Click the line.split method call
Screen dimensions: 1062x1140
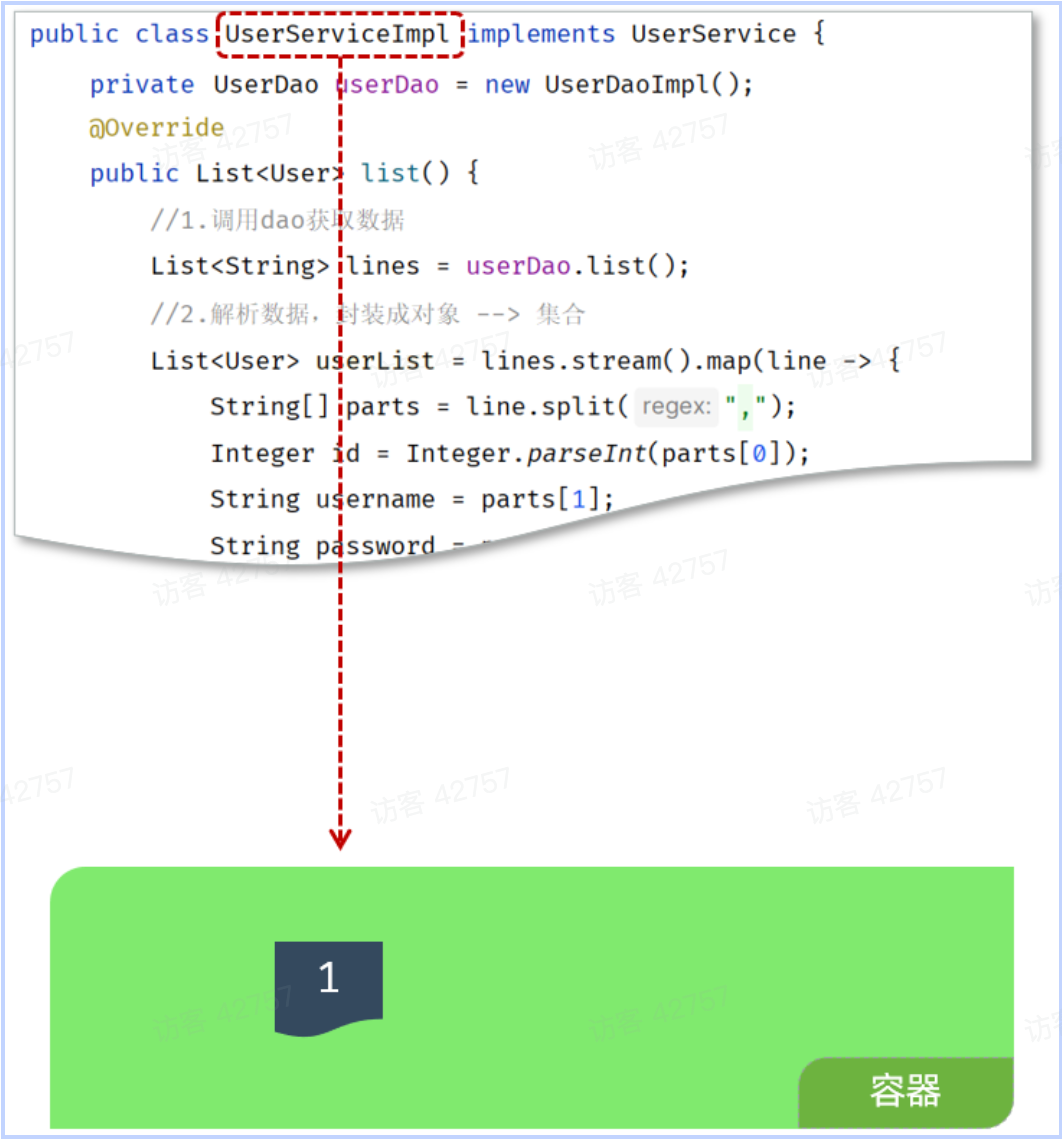click(x=546, y=408)
